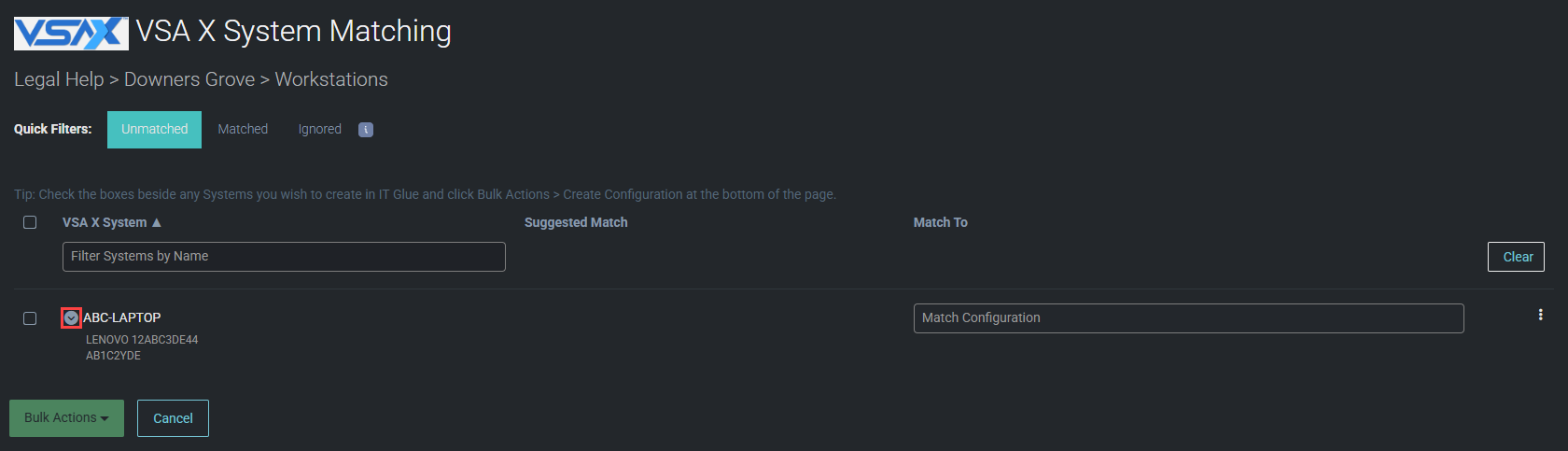This screenshot has width=1568, height=451.
Task: Select the Unmatched quick filter
Action: tap(154, 130)
